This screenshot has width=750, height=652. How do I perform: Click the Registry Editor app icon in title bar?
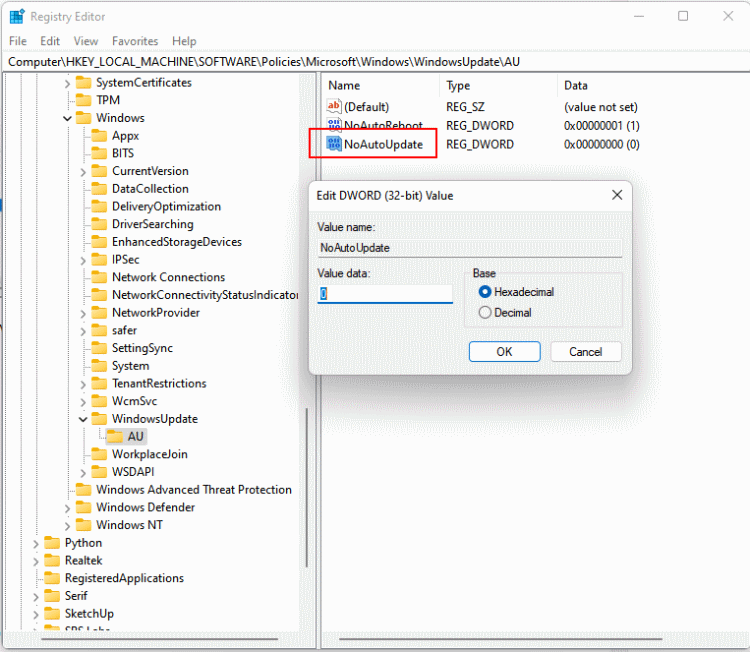click(x=17, y=16)
